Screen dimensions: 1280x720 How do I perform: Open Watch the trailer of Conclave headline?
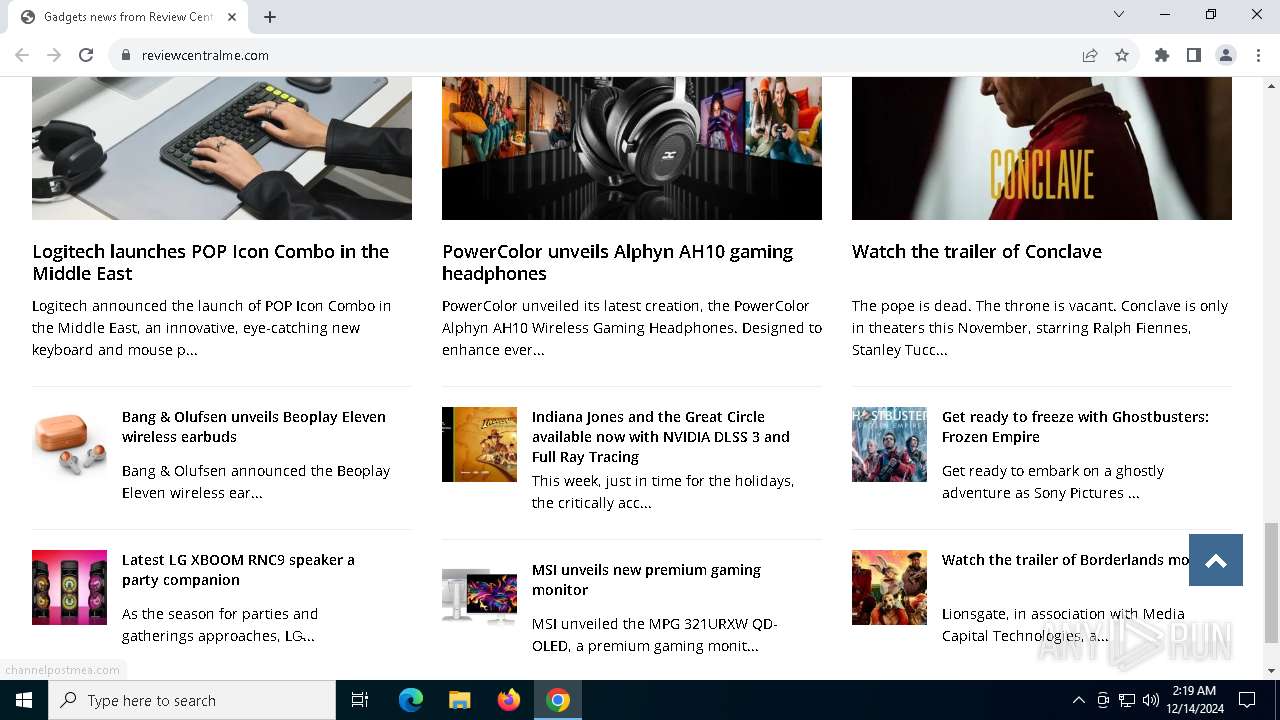[x=977, y=251]
